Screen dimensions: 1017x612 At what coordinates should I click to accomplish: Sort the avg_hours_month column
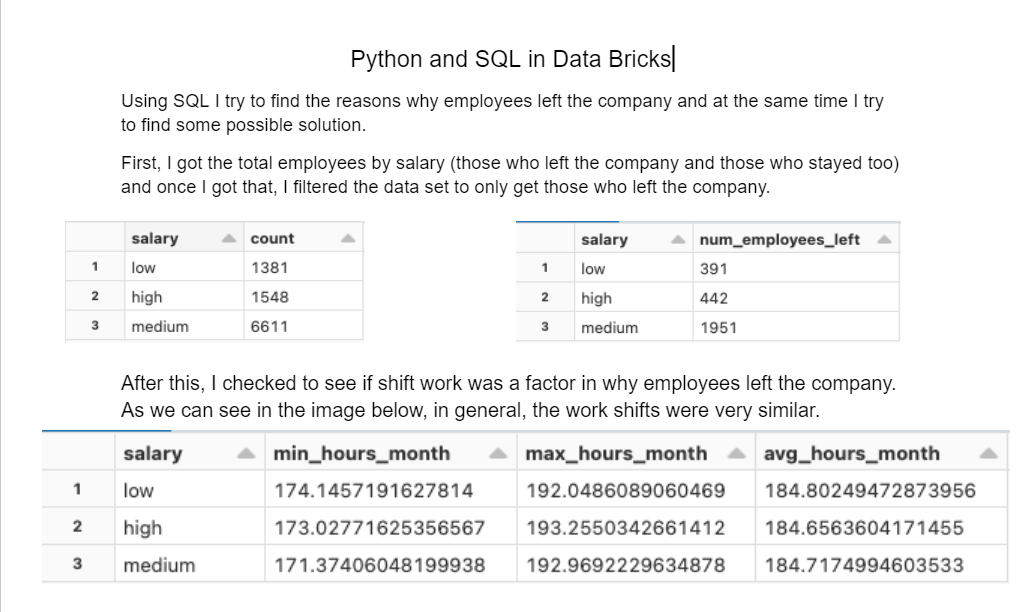(988, 454)
